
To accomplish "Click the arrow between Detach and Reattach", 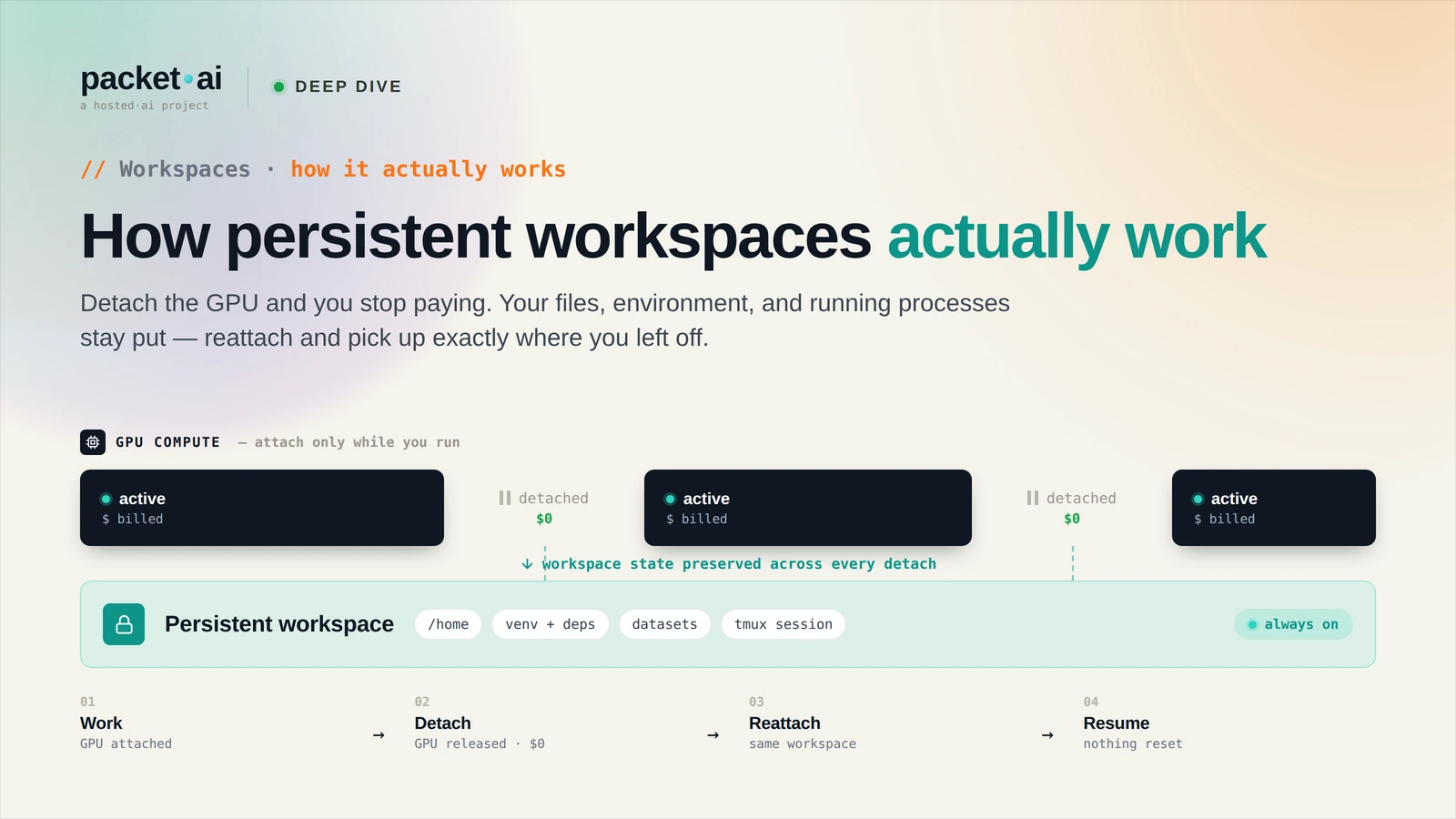I will [x=713, y=735].
